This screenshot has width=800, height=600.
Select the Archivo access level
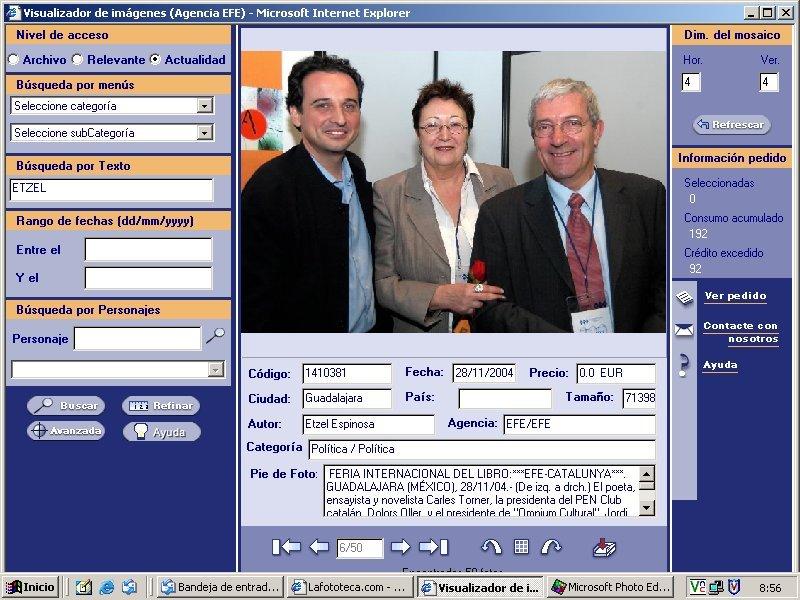click(x=14, y=60)
